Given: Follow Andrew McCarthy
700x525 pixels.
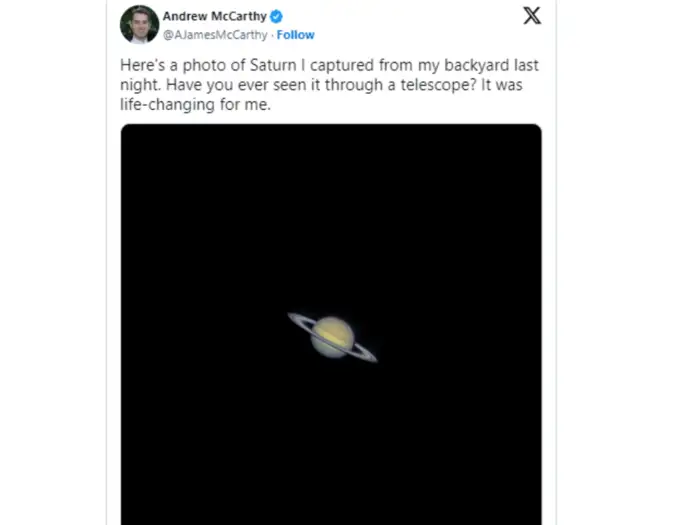Looking at the screenshot, I should coord(295,35).
